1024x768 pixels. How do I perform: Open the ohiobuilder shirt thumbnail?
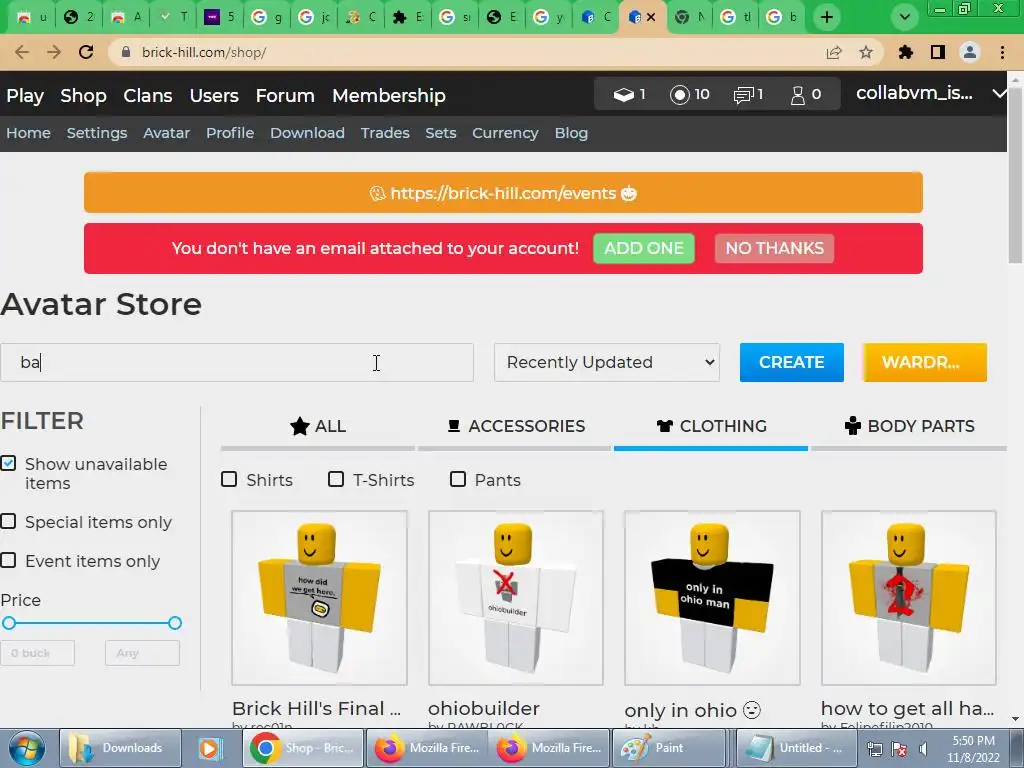tap(516, 598)
